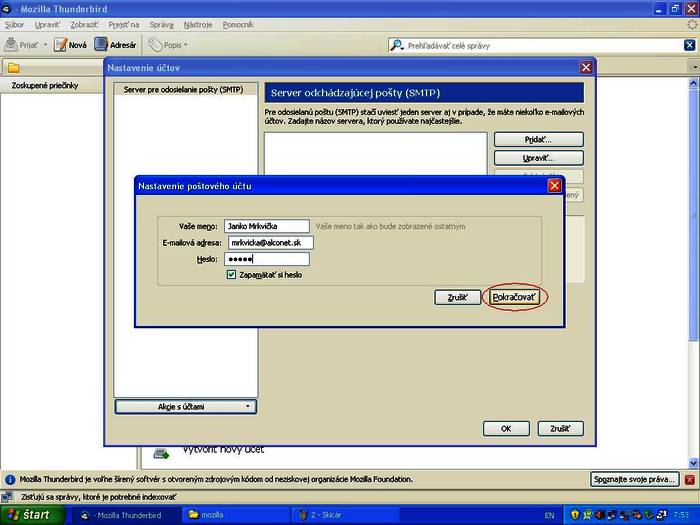Click the status bar network icon
This screenshot has height=525, width=700.
pos(7,496)
